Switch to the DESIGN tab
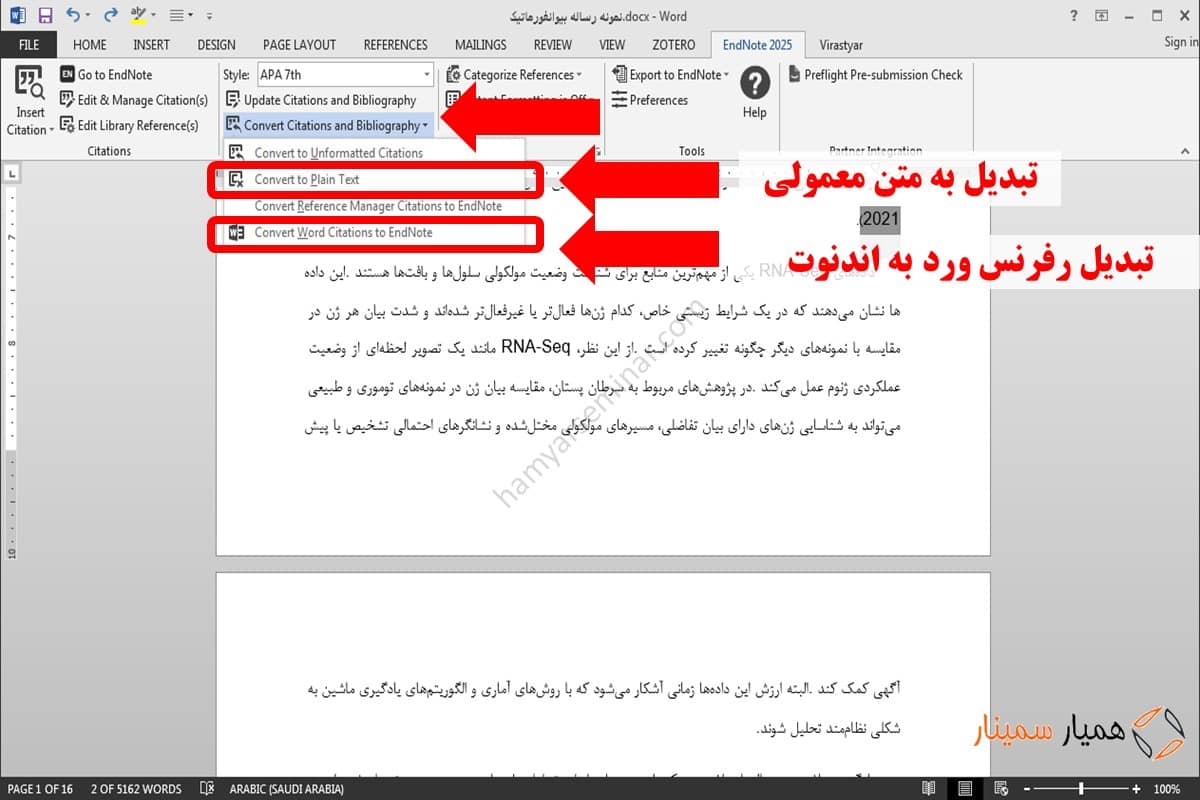 216,45
